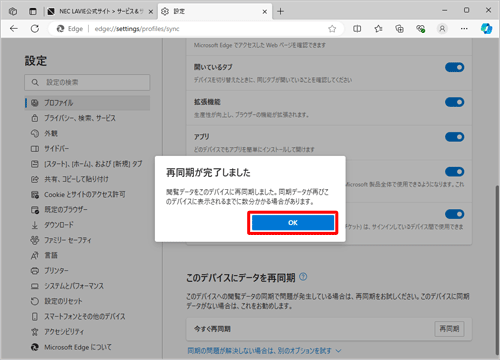
Task: Confirm the resync dialog with OK
Action: click(x=293, y=223)
